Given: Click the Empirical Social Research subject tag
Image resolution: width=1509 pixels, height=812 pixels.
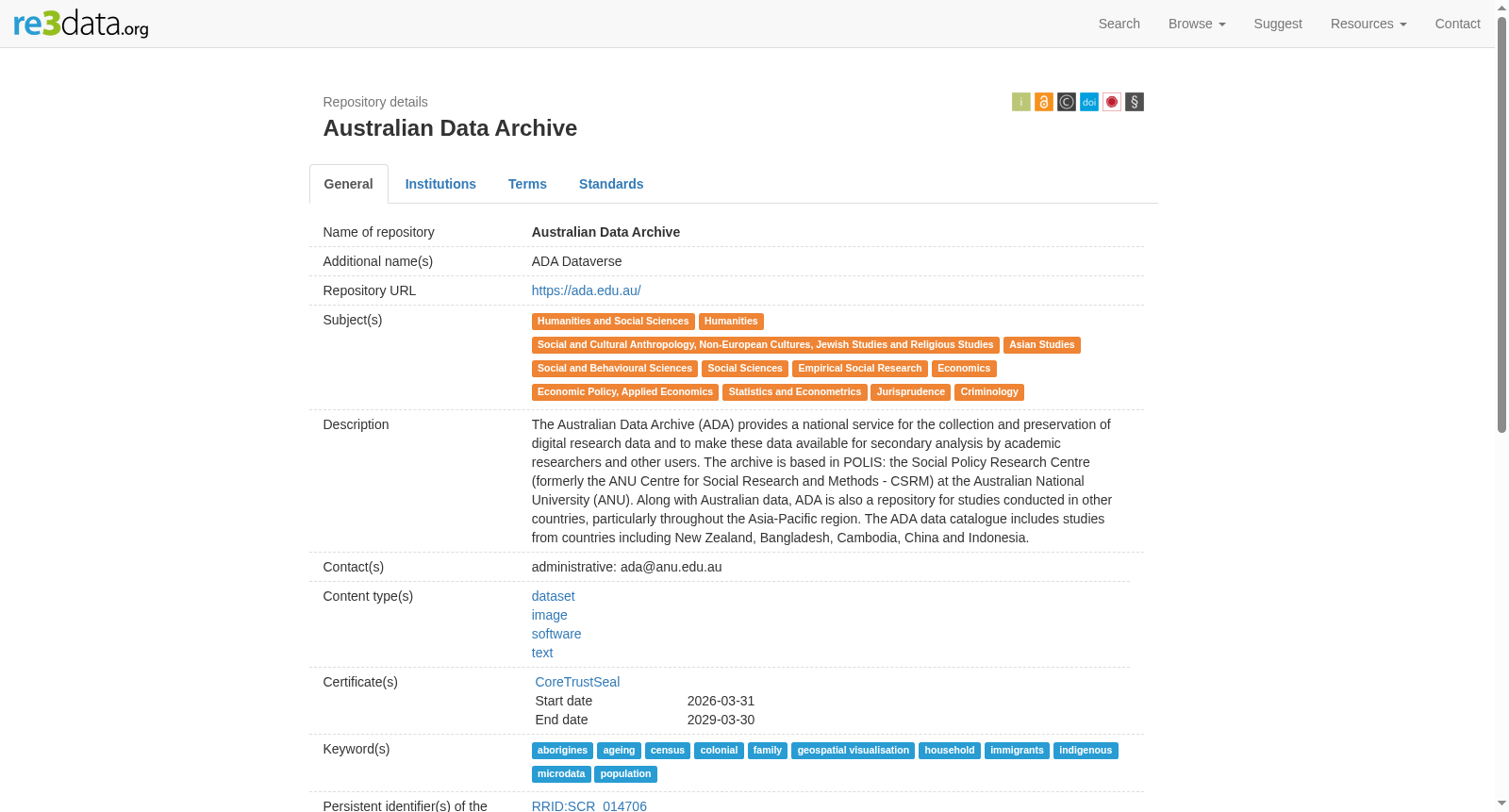Looking at the screenshot, I should [x=860, y=369].
